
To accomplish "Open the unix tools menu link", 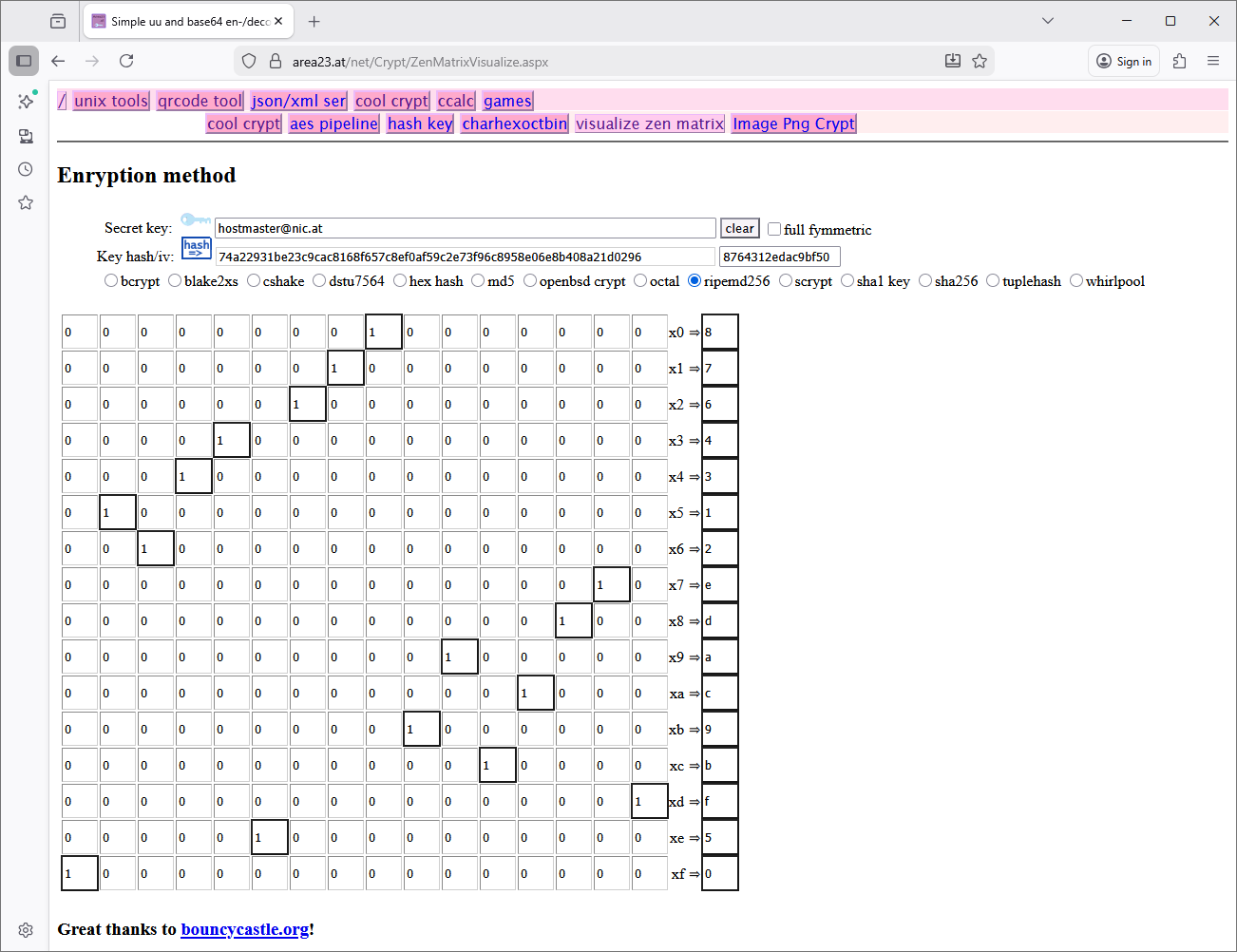I will click(111, 101).
